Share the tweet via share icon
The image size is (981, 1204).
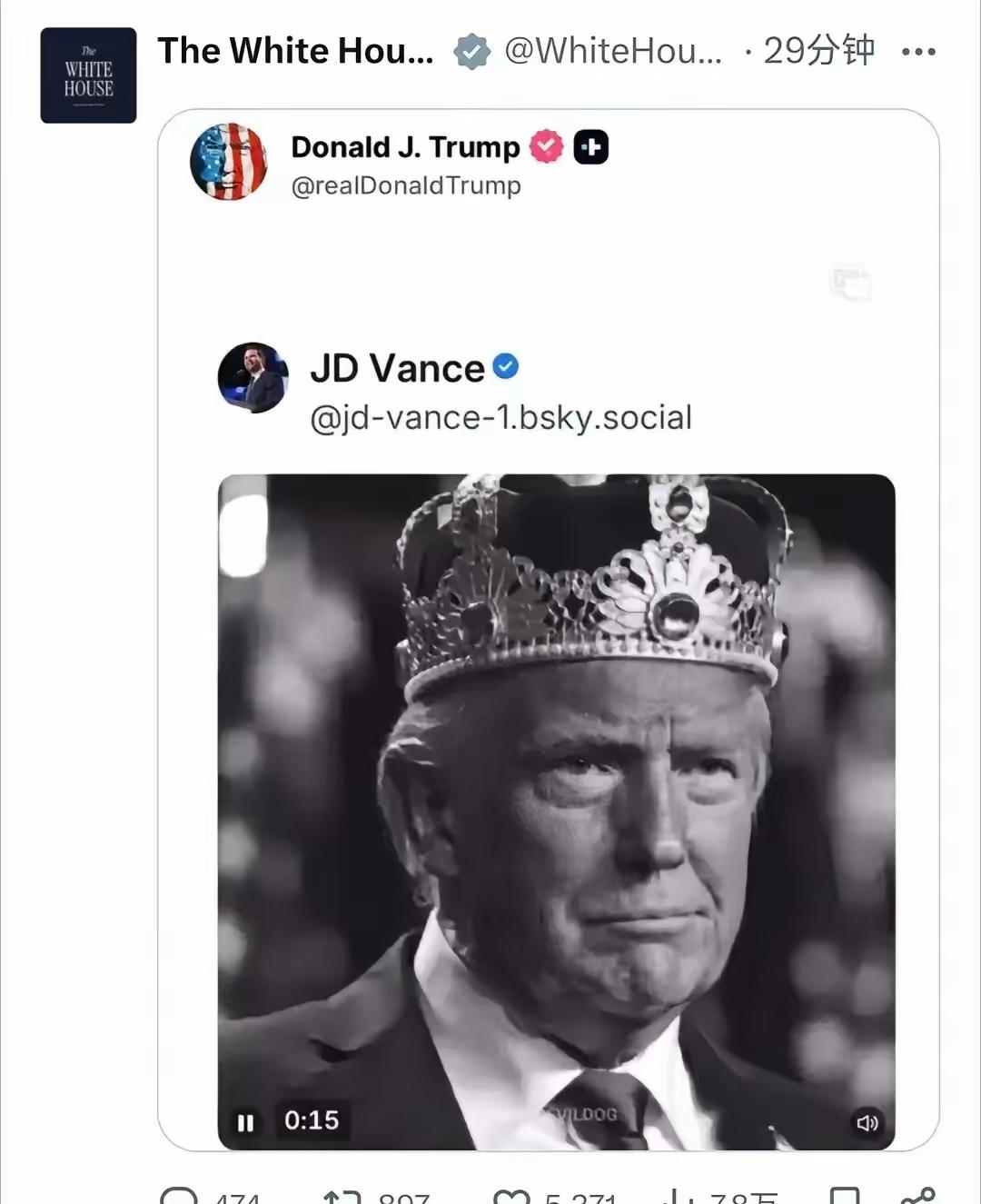coord(917,1196)
